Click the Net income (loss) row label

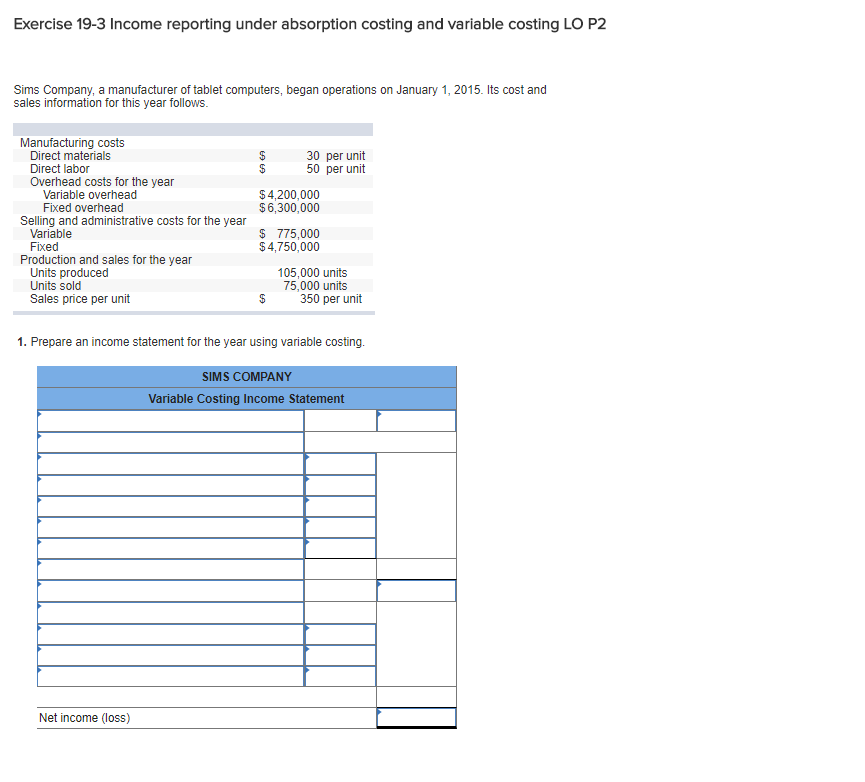85,718
